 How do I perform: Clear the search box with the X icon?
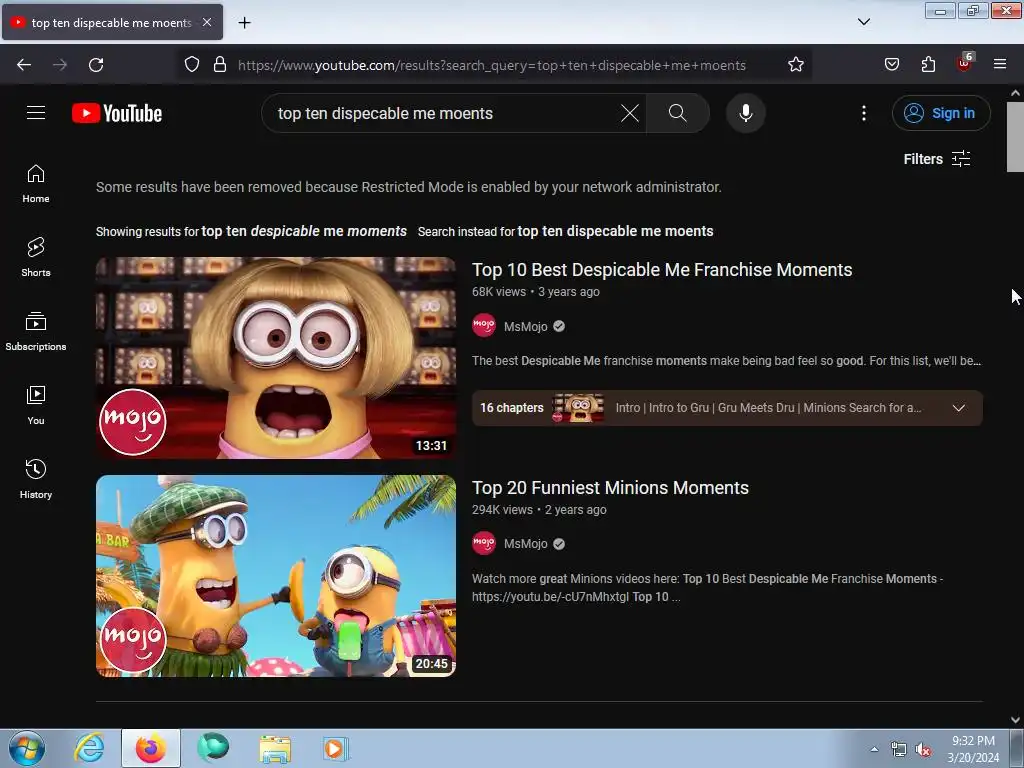coord(630,113)
